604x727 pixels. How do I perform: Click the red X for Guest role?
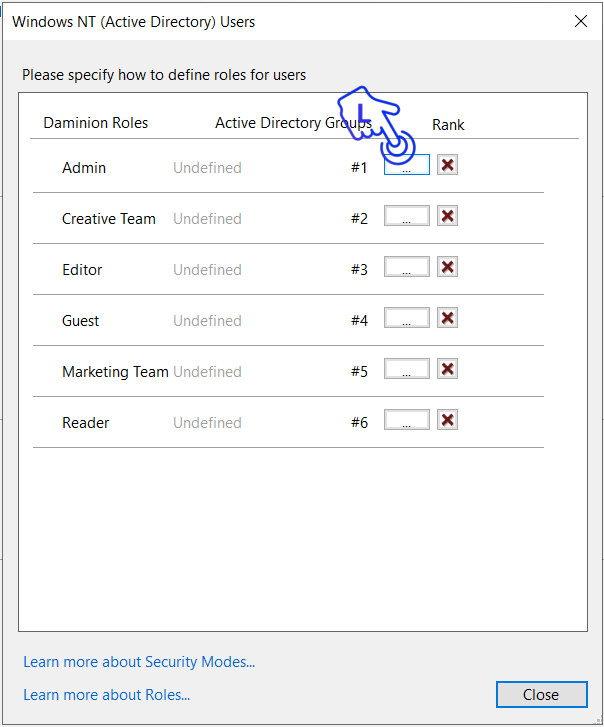(x=448, y=318)
